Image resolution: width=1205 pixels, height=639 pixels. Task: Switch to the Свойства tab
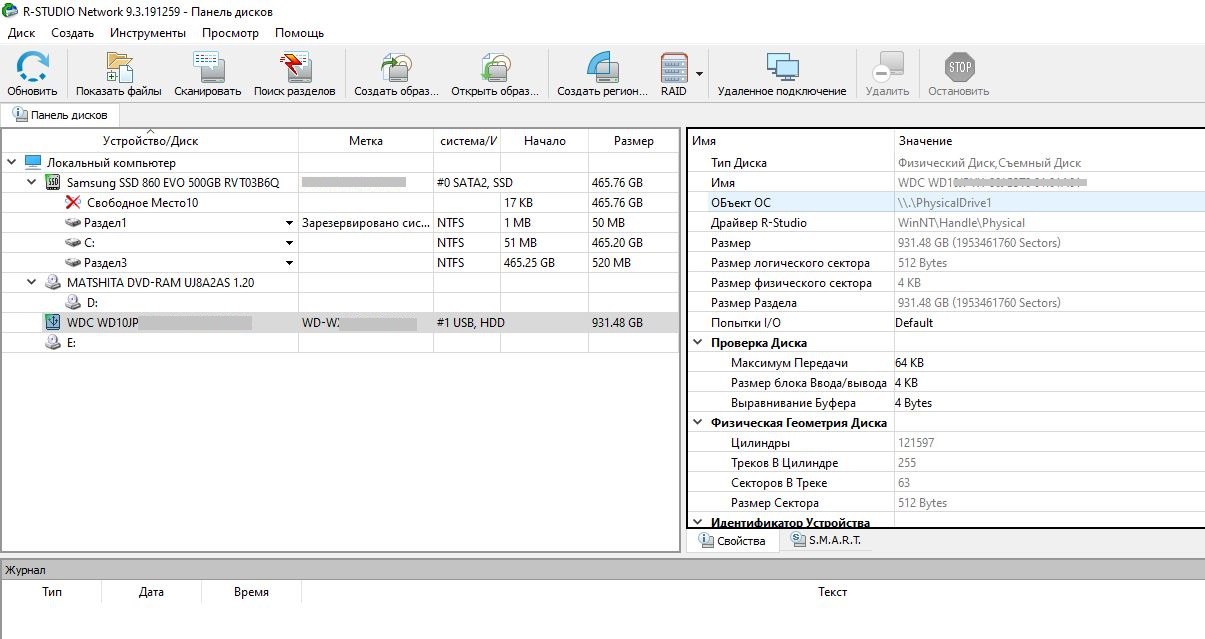click(x=732, y=541)
